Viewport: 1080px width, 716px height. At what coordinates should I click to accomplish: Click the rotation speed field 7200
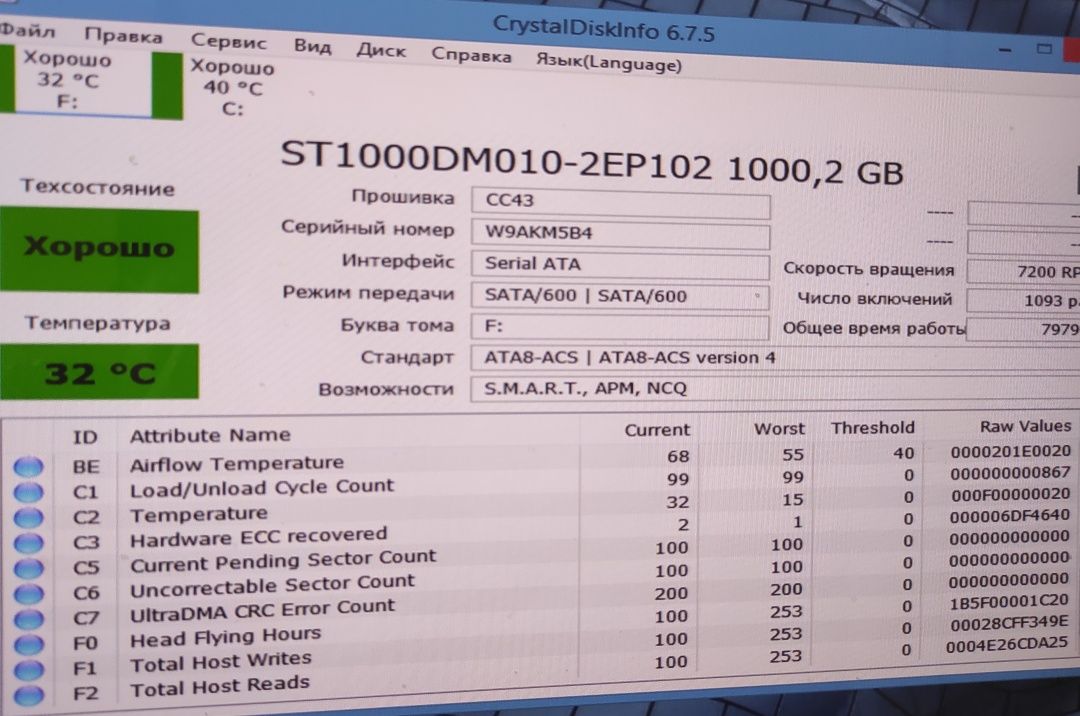click(x=1024, y=271)
